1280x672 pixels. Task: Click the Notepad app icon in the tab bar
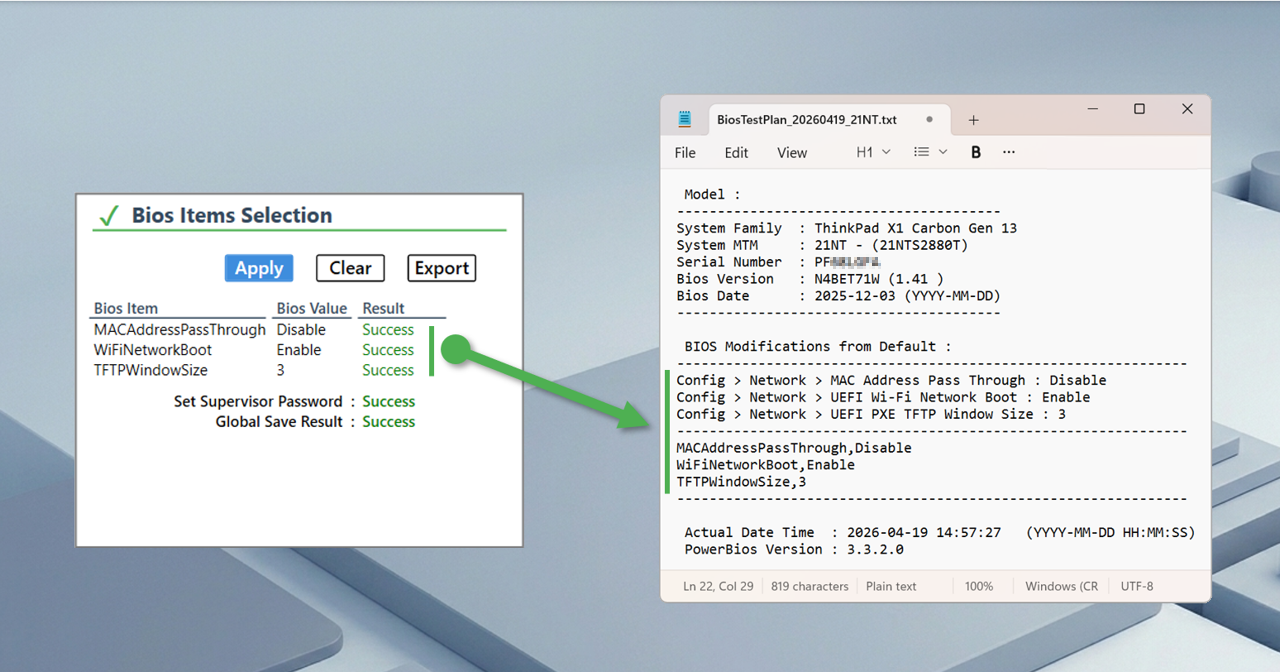(x=685, y=119)
